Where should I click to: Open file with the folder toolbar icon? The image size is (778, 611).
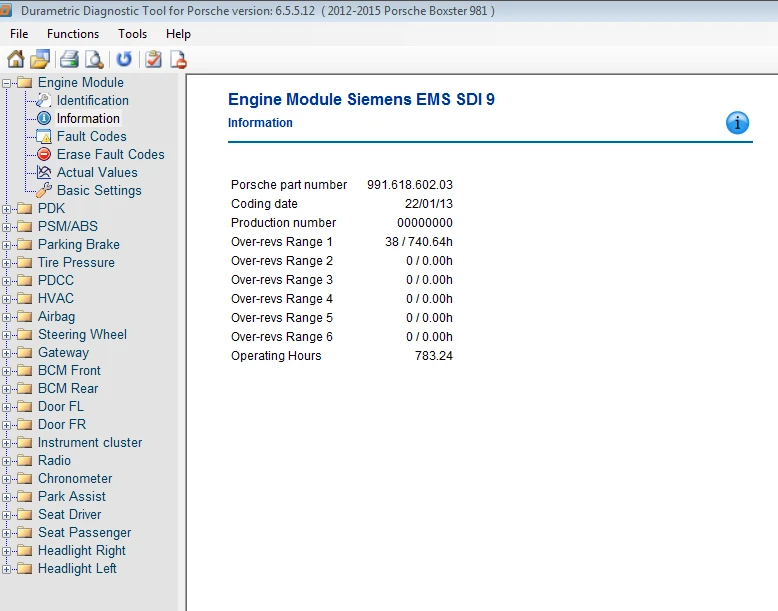coord(40,60)
